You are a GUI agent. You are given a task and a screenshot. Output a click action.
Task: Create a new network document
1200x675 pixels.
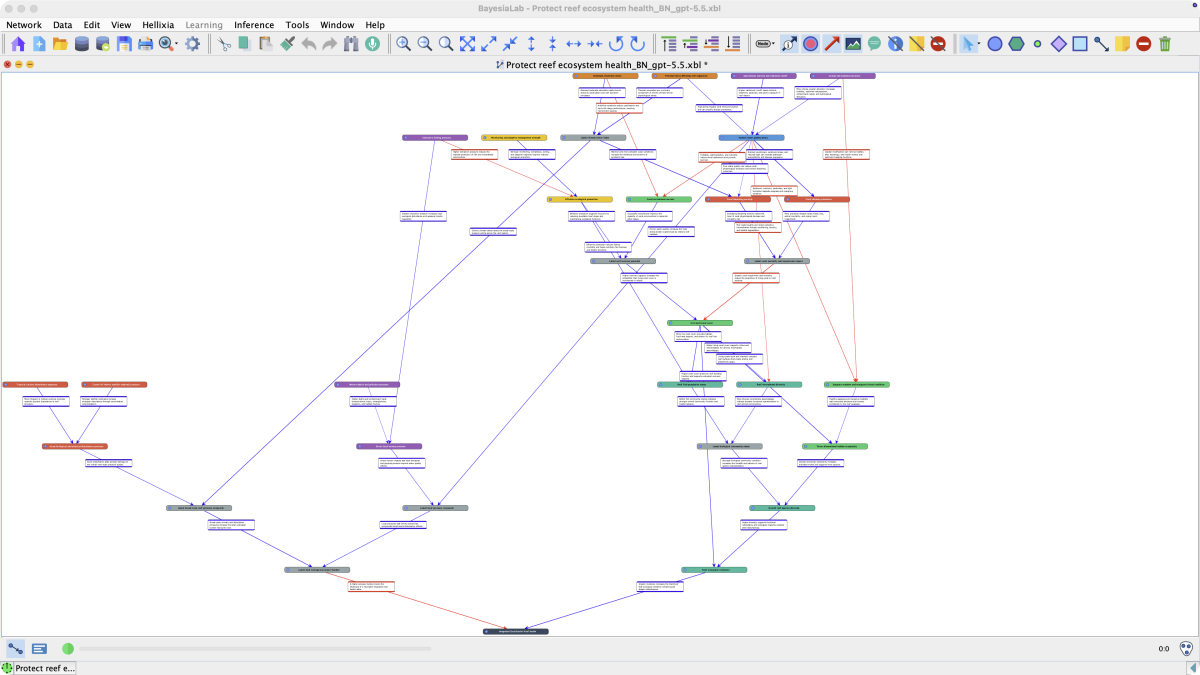pos(39,44)
